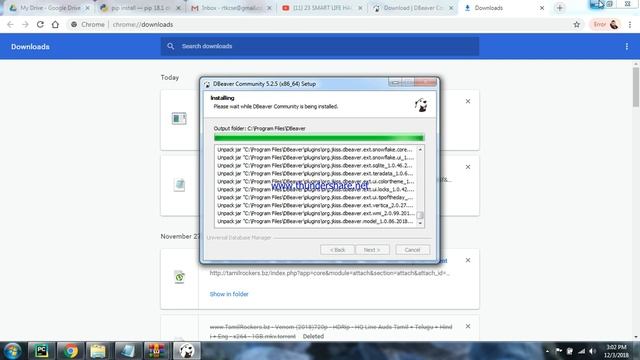This screenshot has width=640, height=360.
Task: Open the Chrome three-dot menu
Action: 630,24
